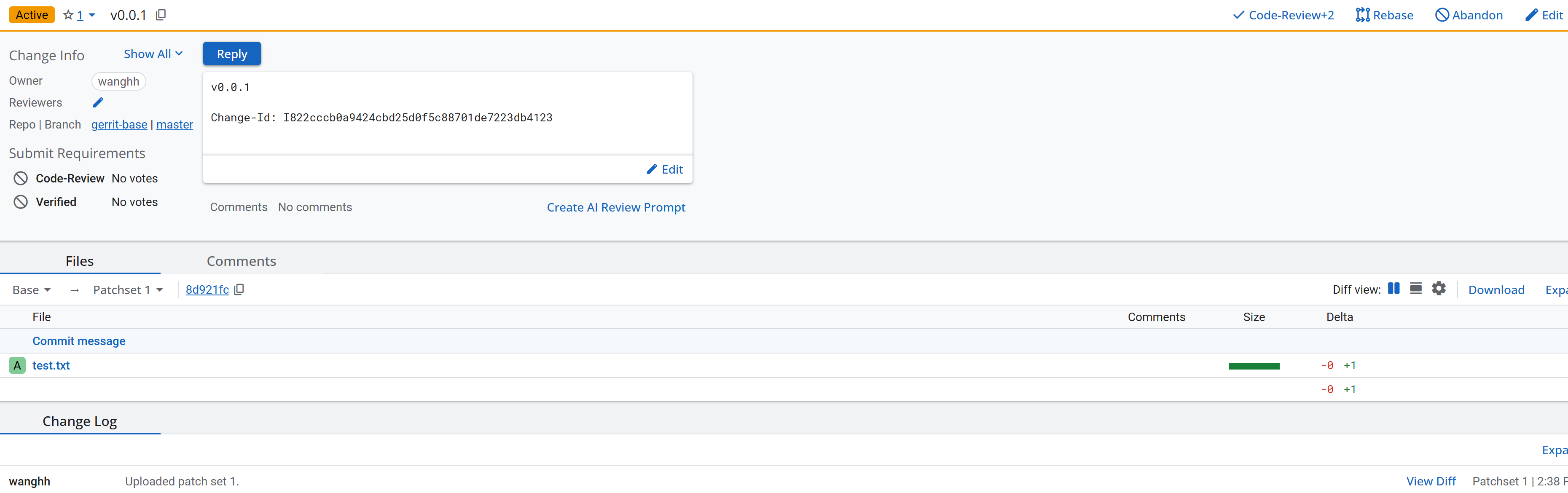This screenshot has height=493, width=1568.
Task: Click the green size bar of test.txt
Action: point(1253,366)
